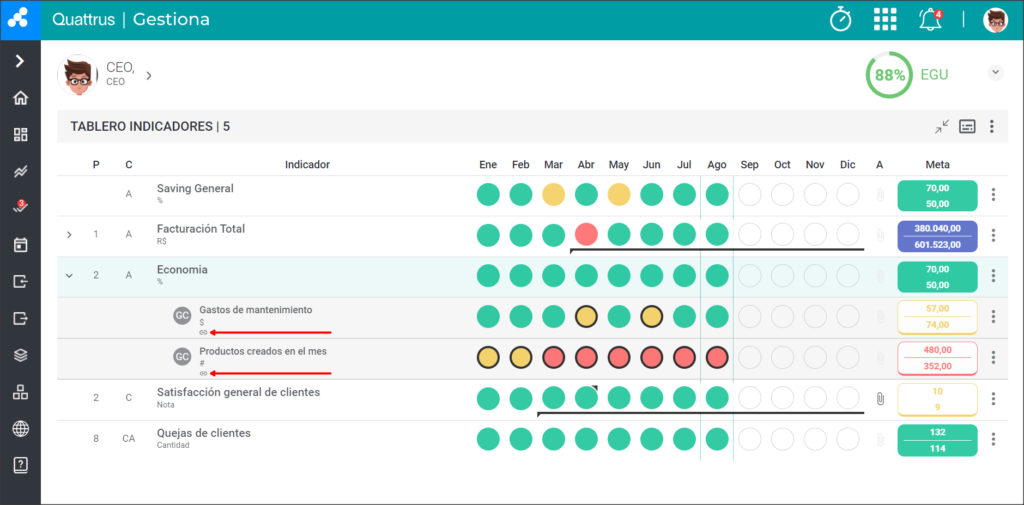This screenshot has height=505, width=1024.
Task: Select red April status of Facturación Total
Action: [x=586, y=235]
